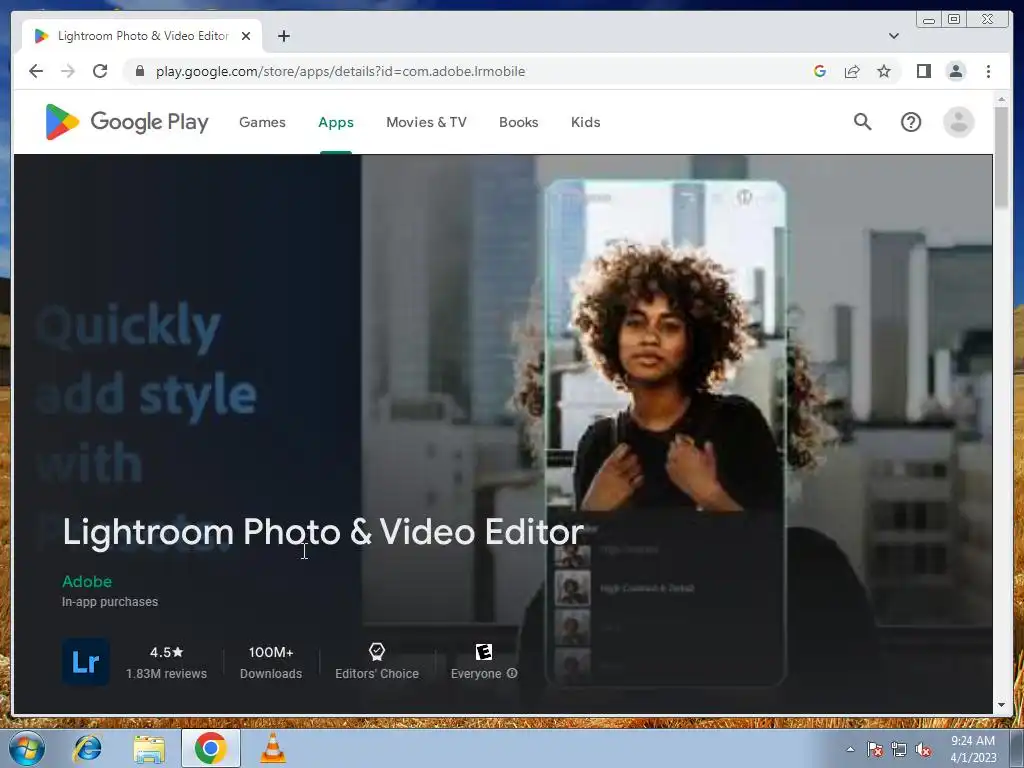This screenshot has height=768, width=1024.
Task: Open the Chrome three-dot menu
Action: [x=988, y=71]
